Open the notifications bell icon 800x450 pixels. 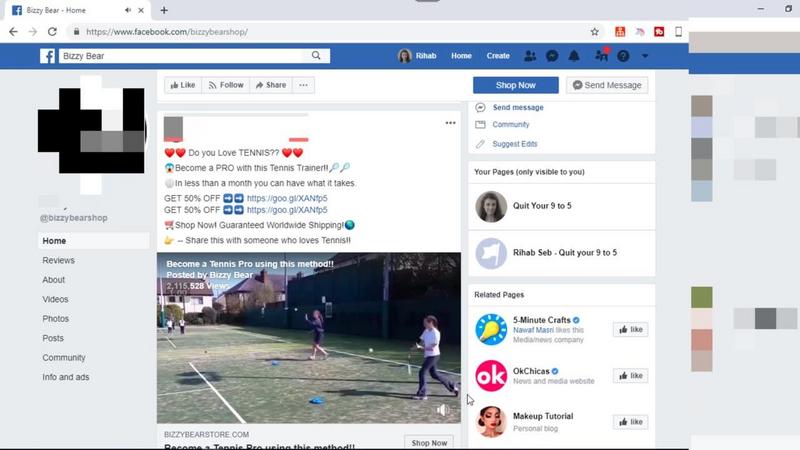(x=574, y=56)
